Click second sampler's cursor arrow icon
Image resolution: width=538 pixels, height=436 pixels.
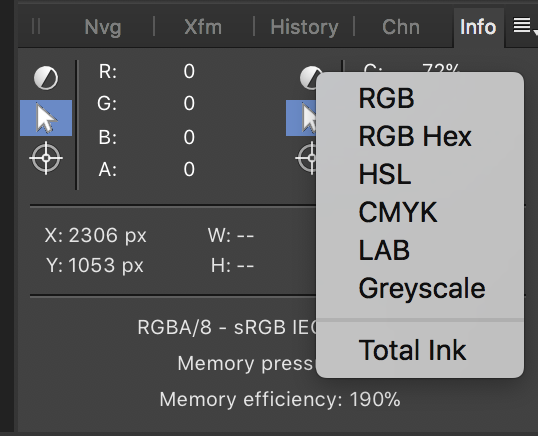click(x=301, y=118)
